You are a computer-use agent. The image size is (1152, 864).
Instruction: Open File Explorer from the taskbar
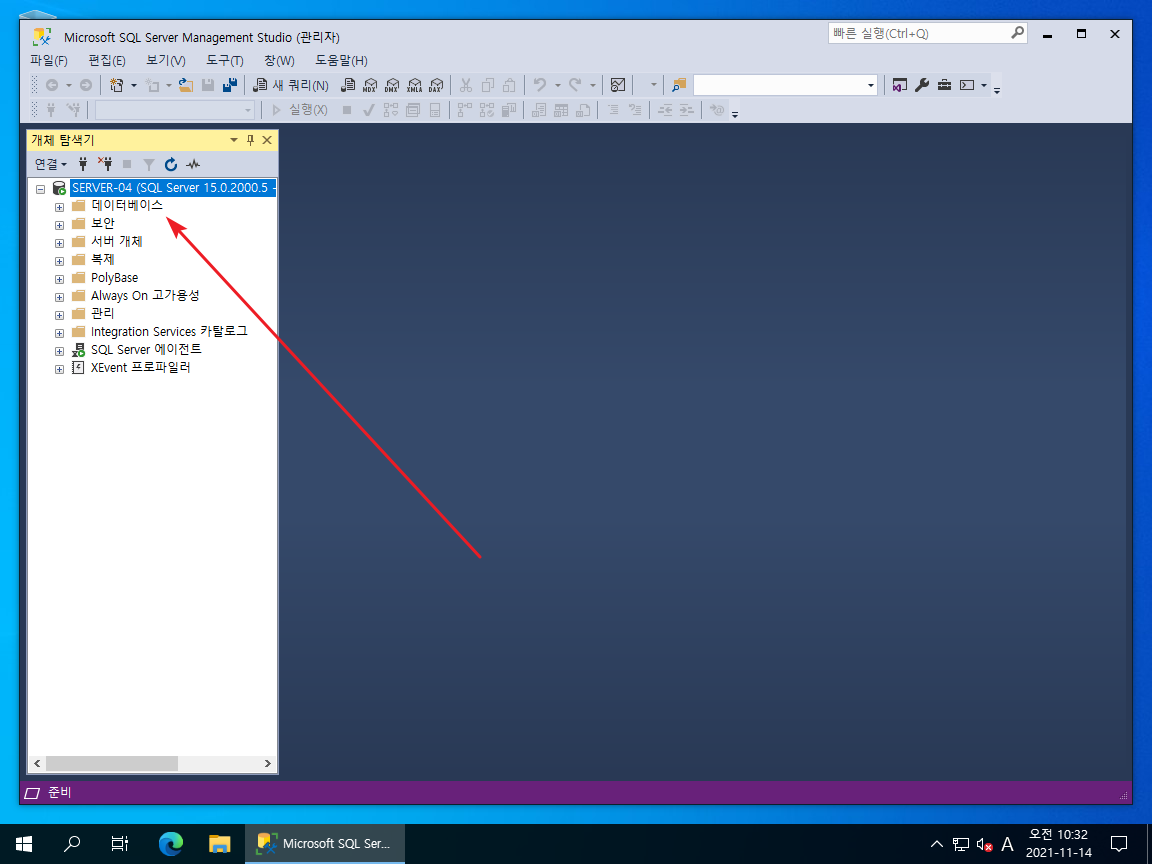[219, 843]
